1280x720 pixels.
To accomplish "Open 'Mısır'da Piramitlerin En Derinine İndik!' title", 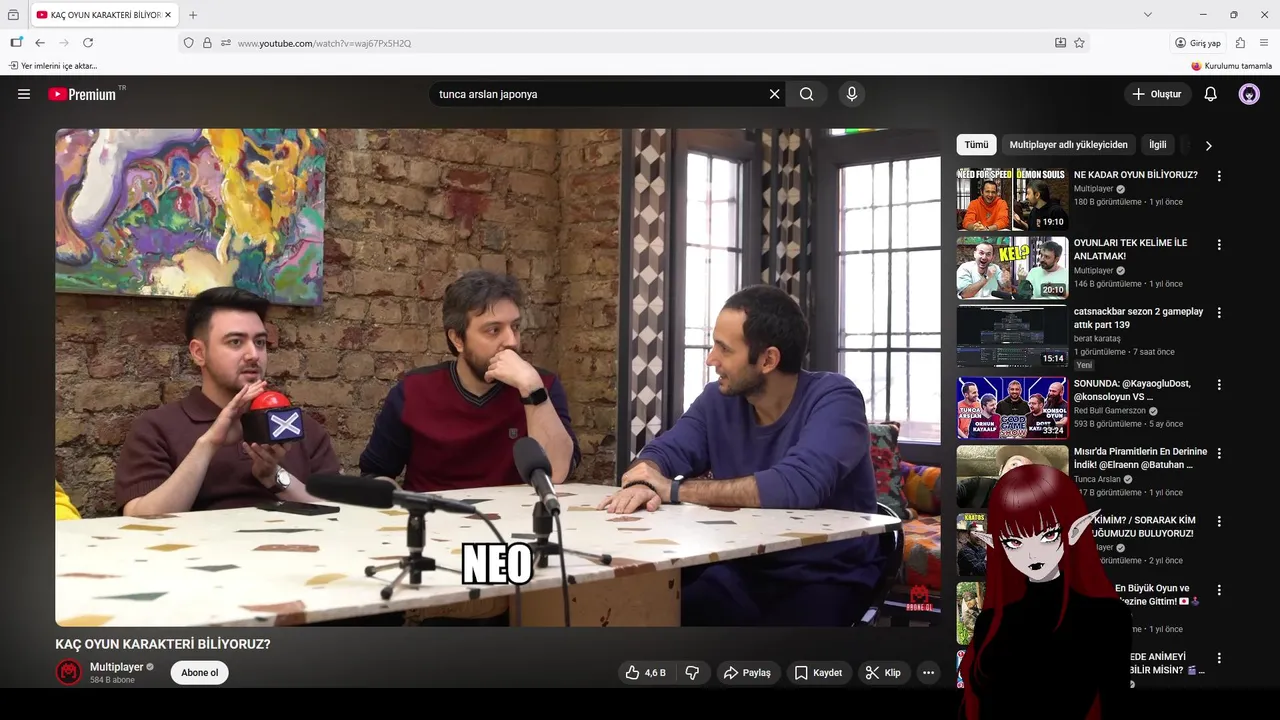I will click(1140, 458).
